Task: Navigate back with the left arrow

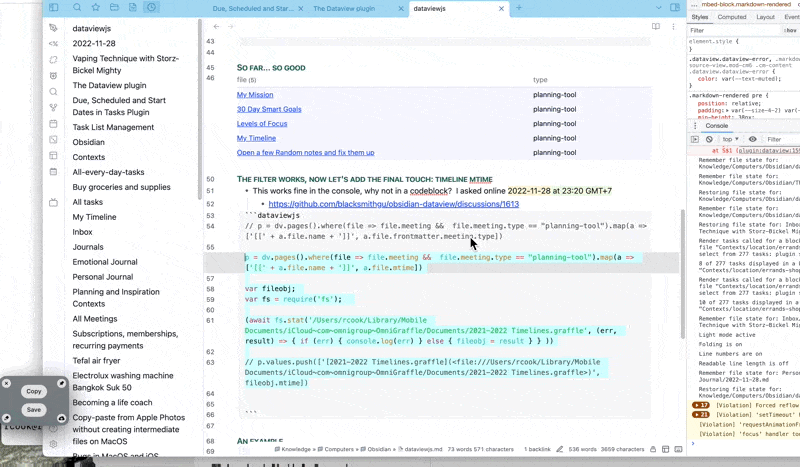Action: [217, 27]
